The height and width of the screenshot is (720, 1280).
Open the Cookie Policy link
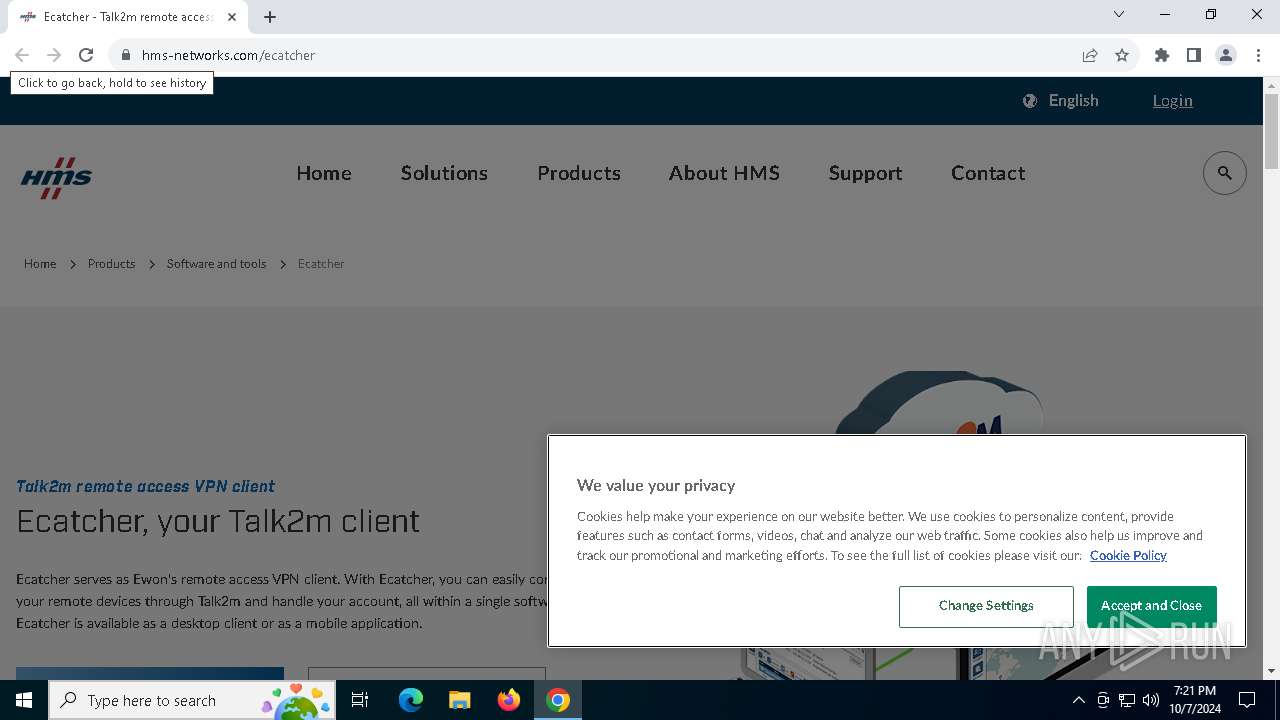point(1128,555)
